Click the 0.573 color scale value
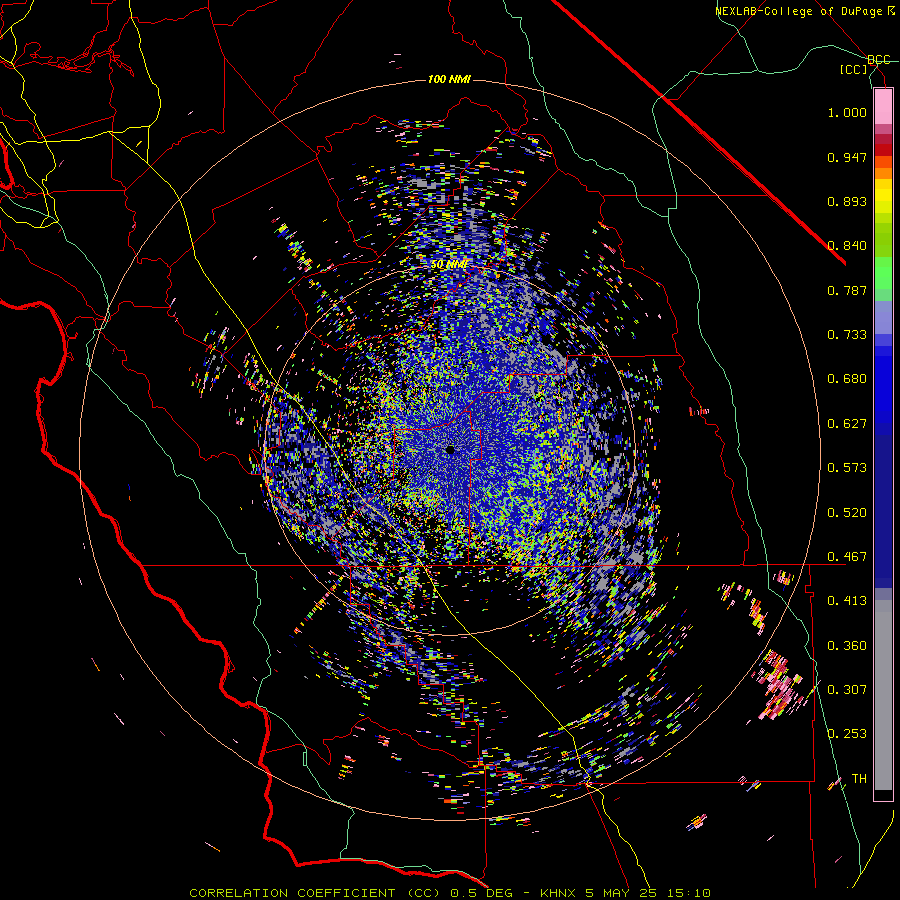Viewport: 900px width, 900px height. (847, 468)
